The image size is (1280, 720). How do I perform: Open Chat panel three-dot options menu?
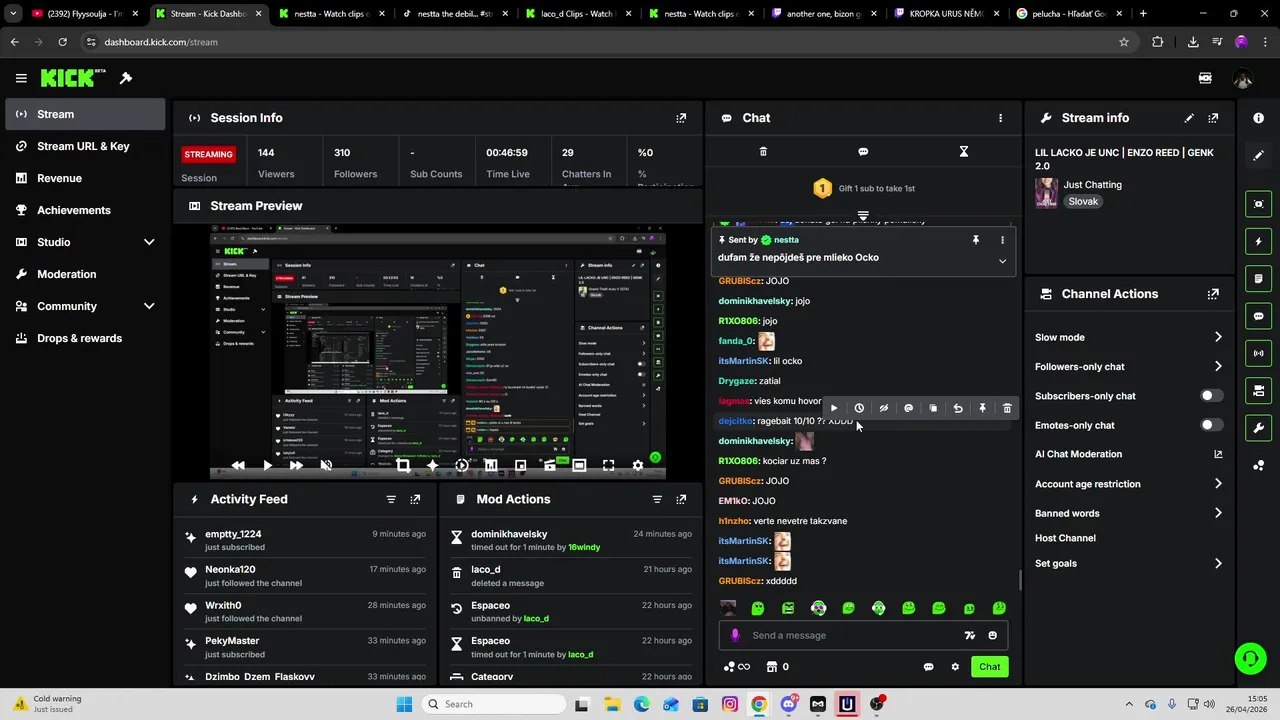pos(1000,118)
